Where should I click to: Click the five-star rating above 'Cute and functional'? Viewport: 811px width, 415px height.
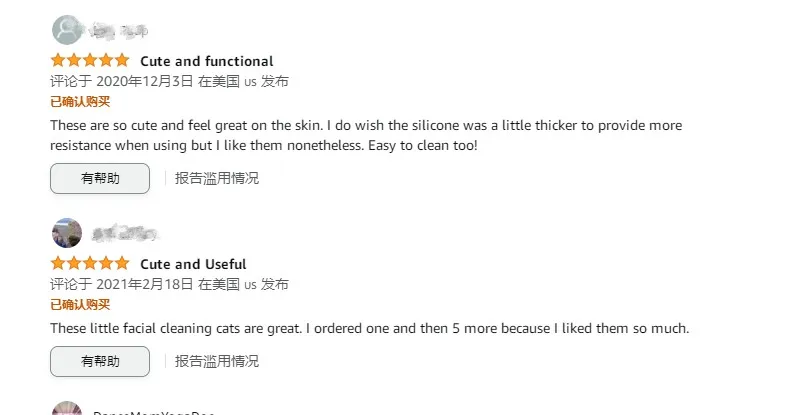click(90, 61)
